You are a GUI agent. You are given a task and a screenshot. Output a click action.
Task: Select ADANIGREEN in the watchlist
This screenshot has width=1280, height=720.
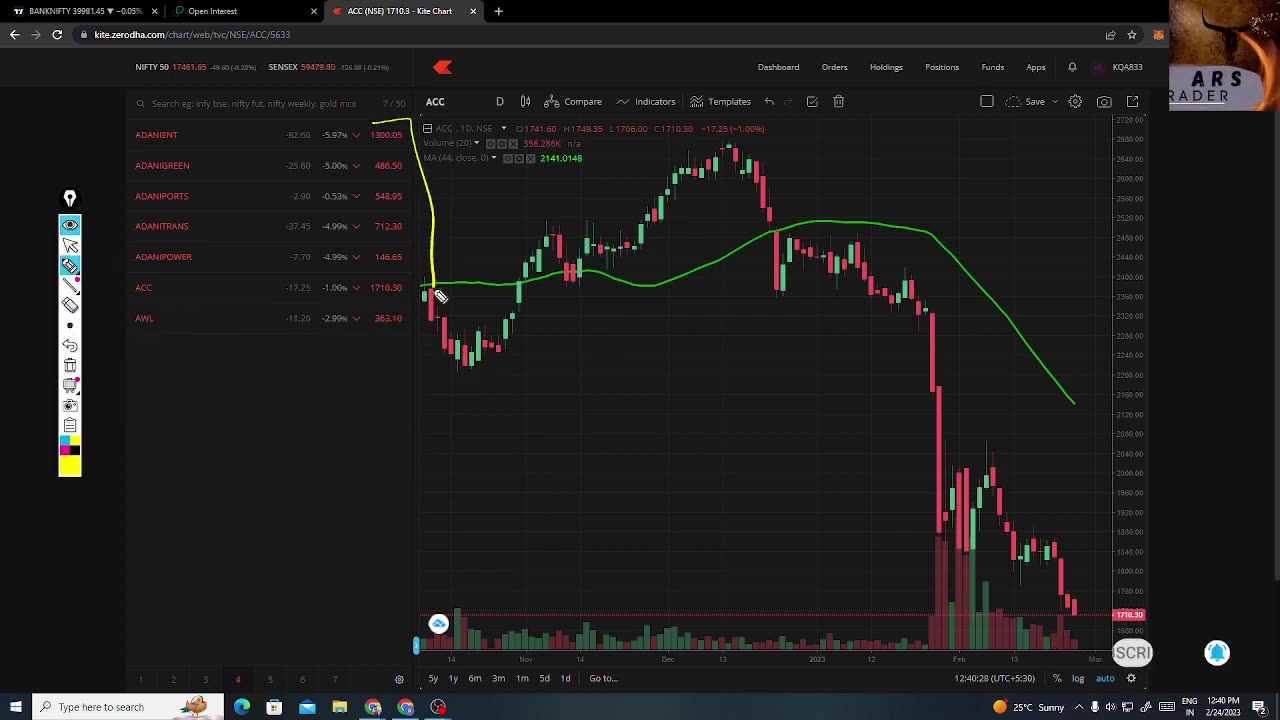click(x=162, y=165)
